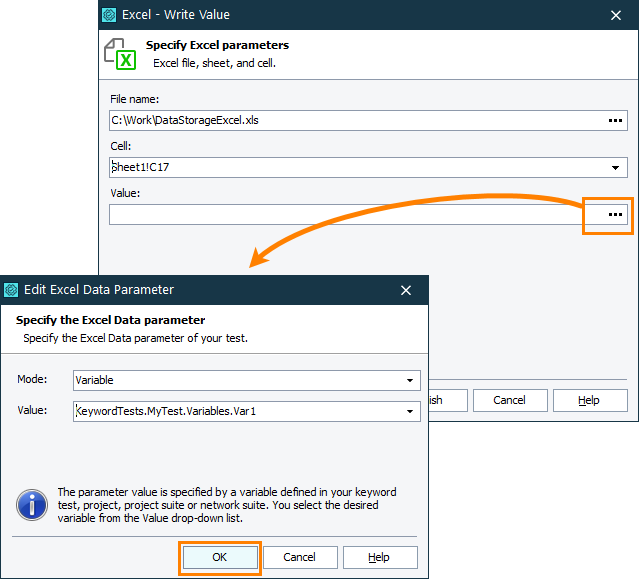
Task: Click the partly hidden Finish button in Write Value
Action: pos(448,401)
